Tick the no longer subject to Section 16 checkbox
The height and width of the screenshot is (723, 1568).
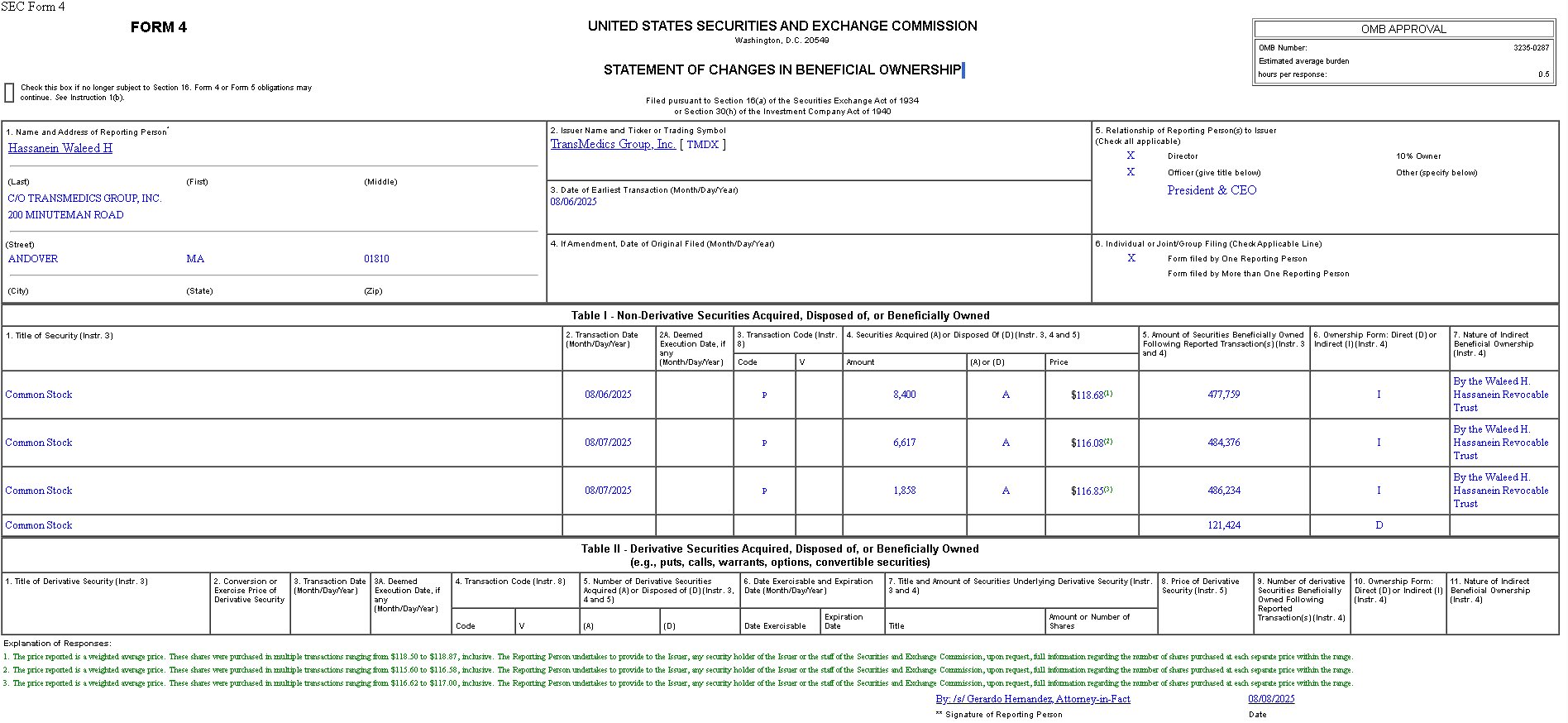(x=10, y=93)
